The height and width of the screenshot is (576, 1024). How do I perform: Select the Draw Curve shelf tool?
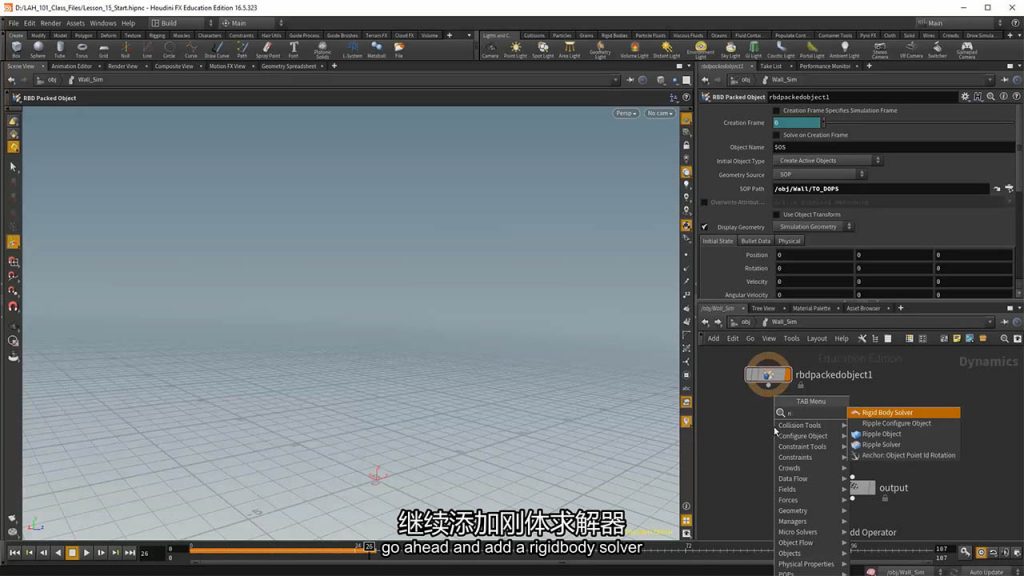217,50
